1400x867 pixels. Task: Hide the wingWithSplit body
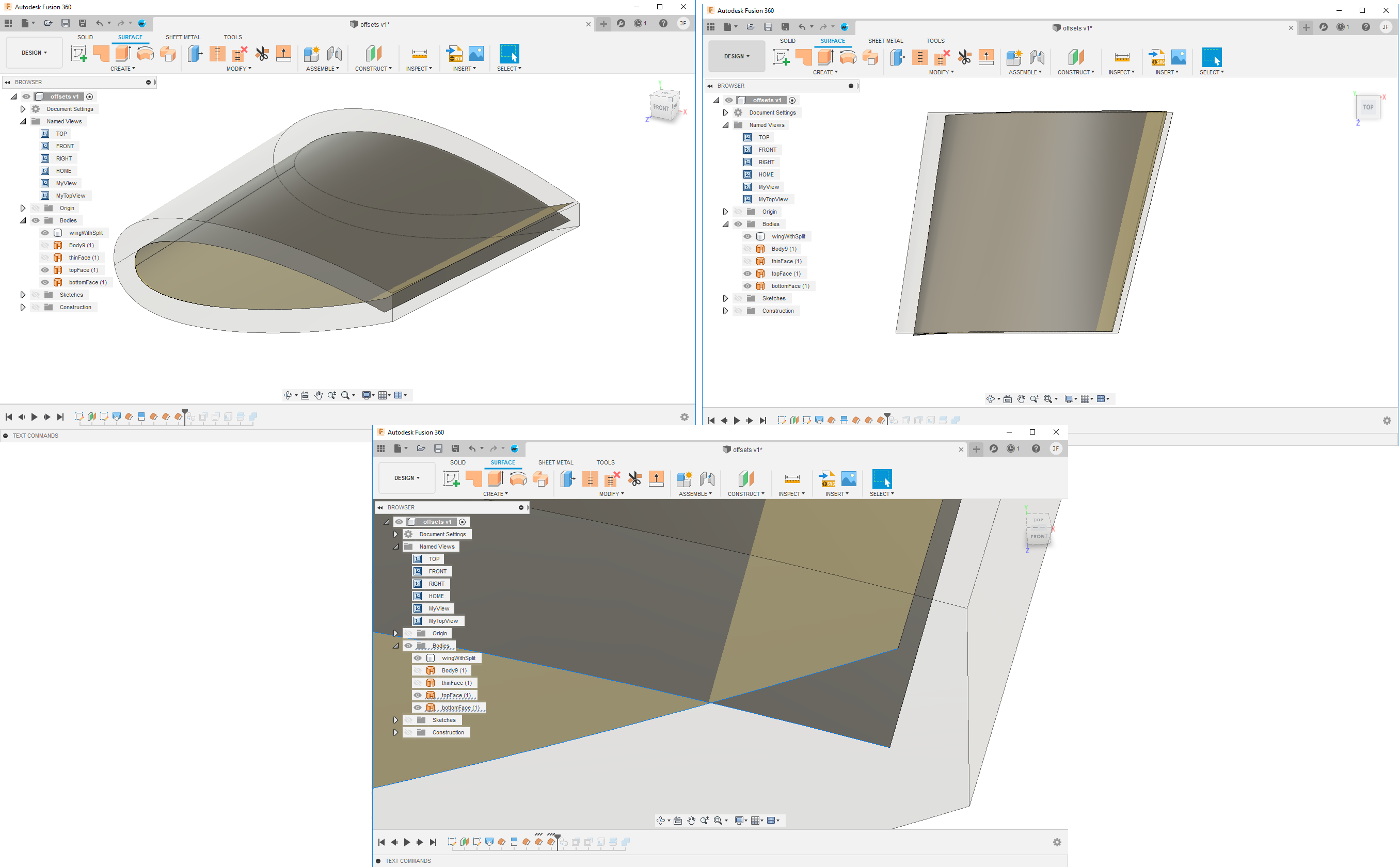click(x=44, y=232)
